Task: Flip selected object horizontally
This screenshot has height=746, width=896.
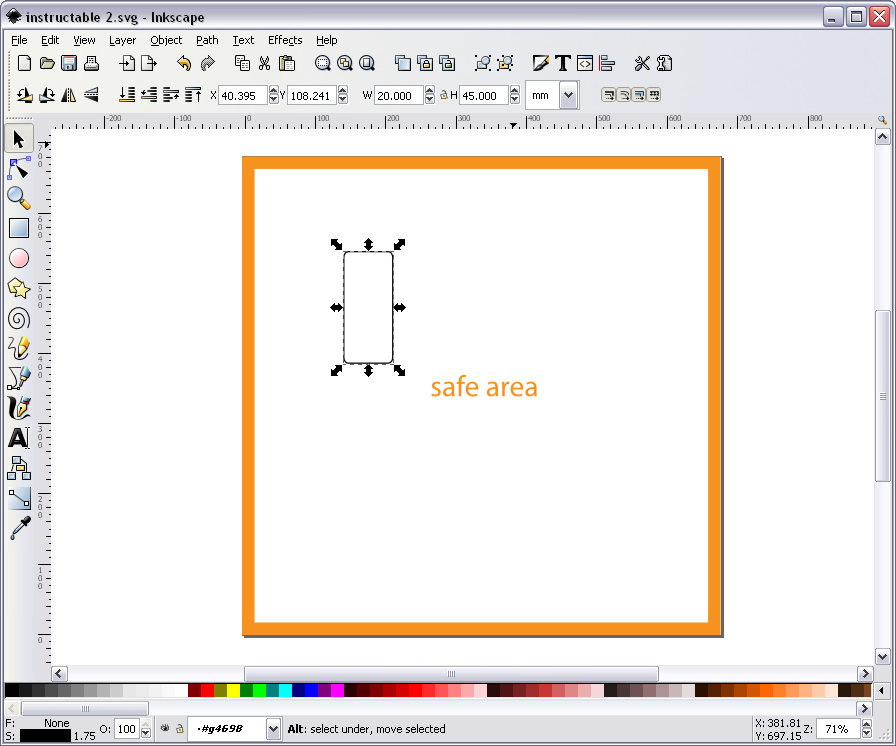Action: point(69,95)
